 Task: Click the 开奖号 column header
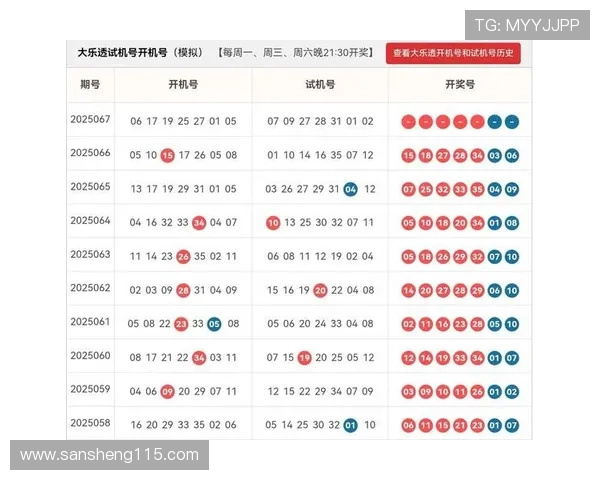(460, 85)
